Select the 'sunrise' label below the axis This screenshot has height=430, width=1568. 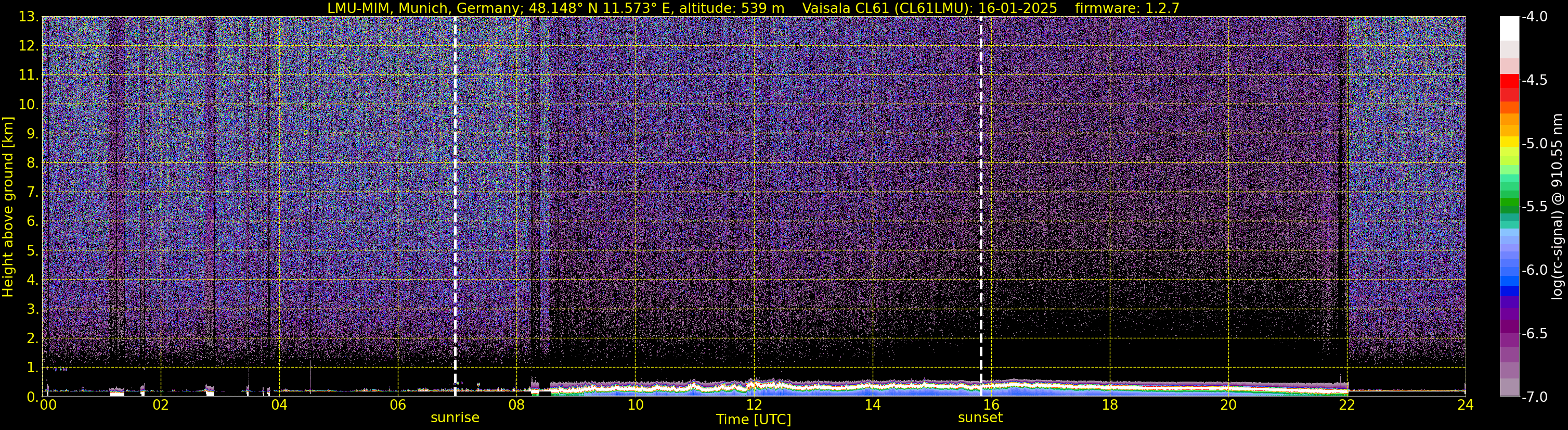pos(455,418)
